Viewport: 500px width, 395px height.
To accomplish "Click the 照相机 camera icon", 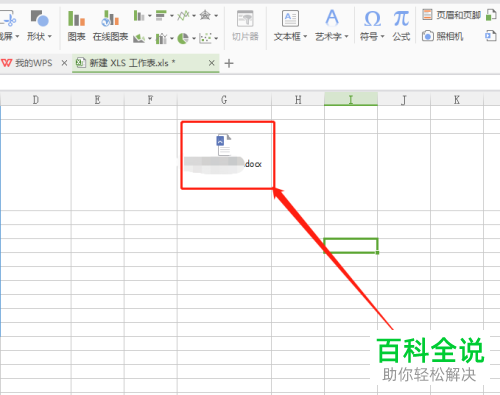I will click(x=428, y=36).
